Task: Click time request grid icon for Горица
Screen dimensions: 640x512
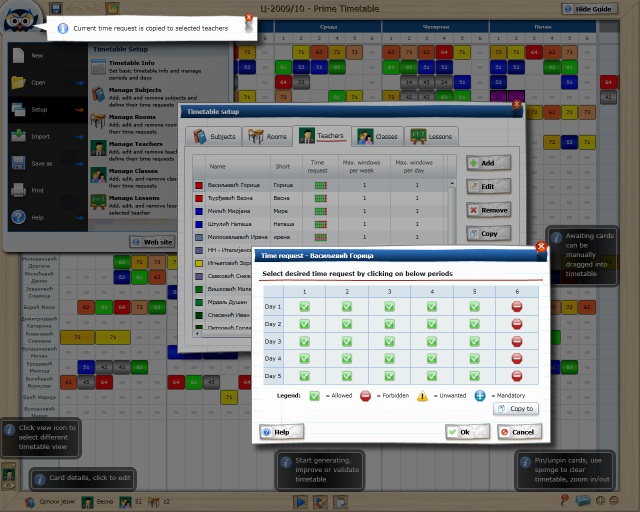Action: coord(320,185)
